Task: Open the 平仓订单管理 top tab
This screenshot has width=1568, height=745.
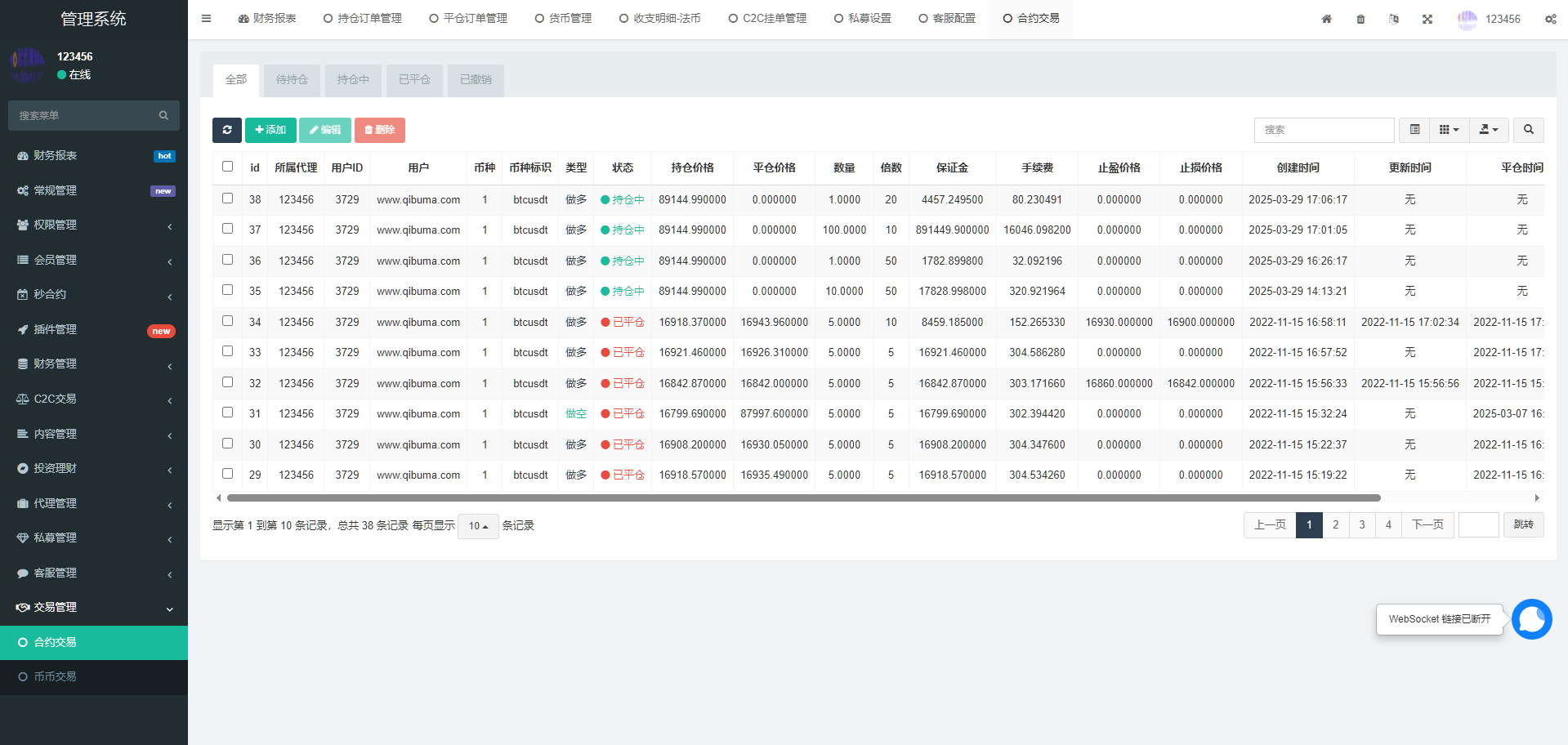Action: (x=468, y=18)
